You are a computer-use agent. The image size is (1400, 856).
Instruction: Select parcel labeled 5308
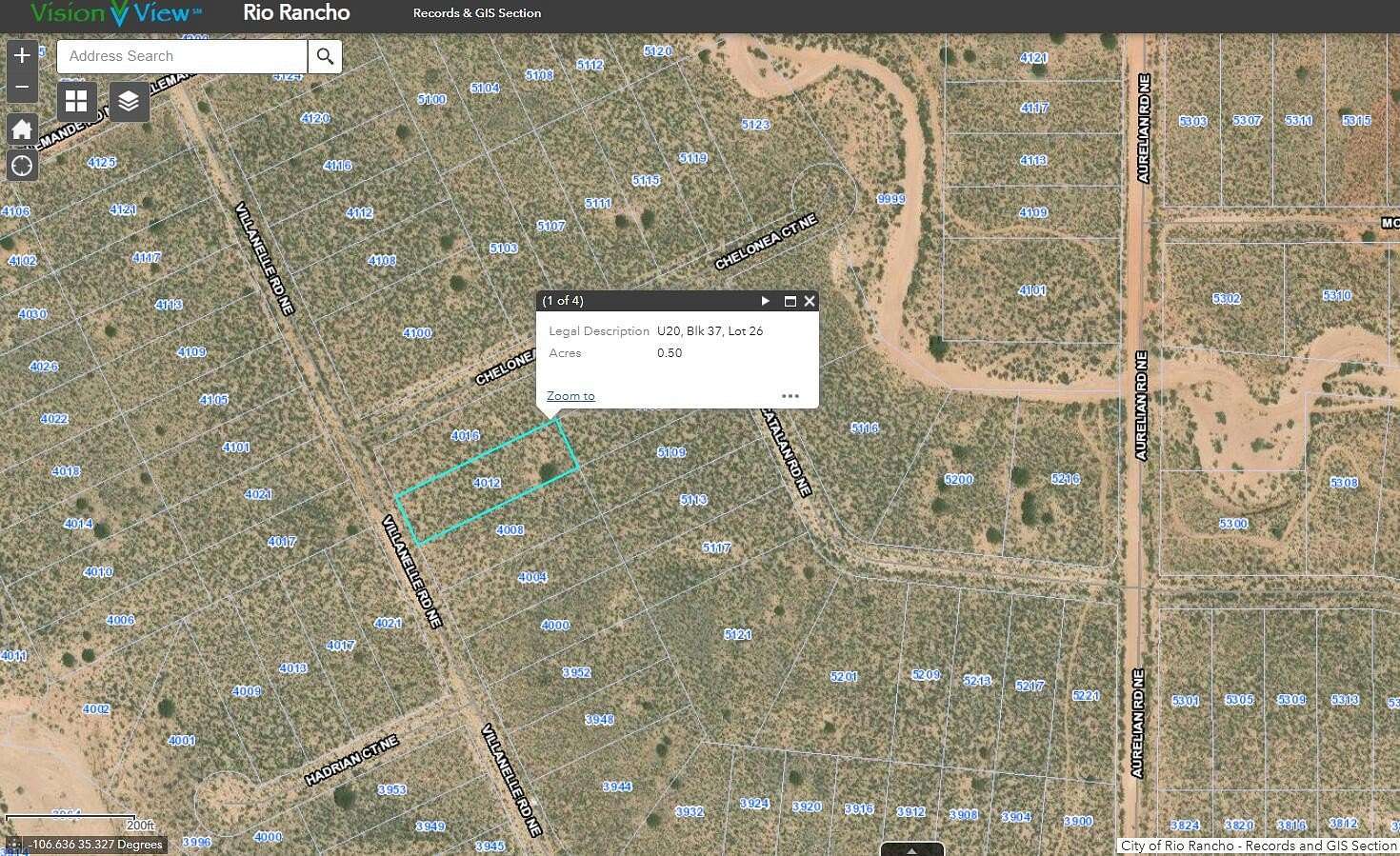coord(1344,483)
